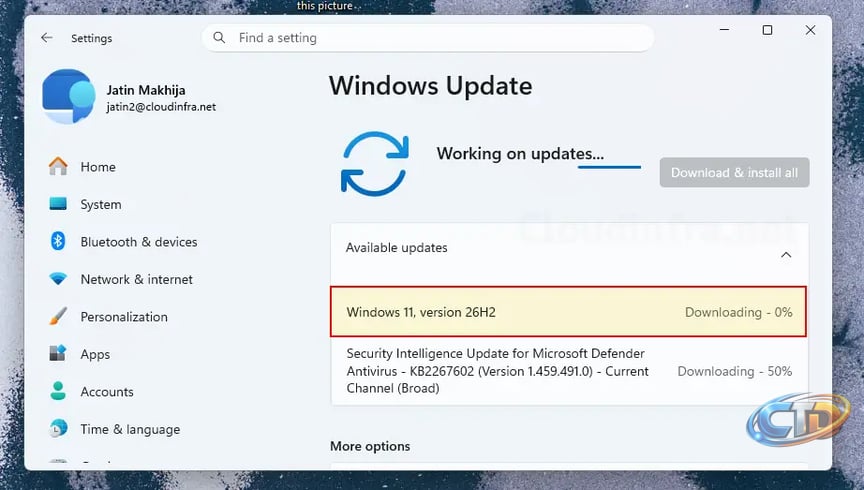This screenshot has width=864, height=490.
Task: Click the Apps icon in sidebar
Action: (58, 353)
